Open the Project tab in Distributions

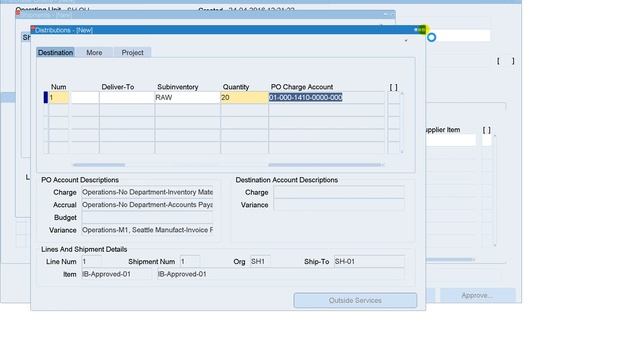(132, 52)
